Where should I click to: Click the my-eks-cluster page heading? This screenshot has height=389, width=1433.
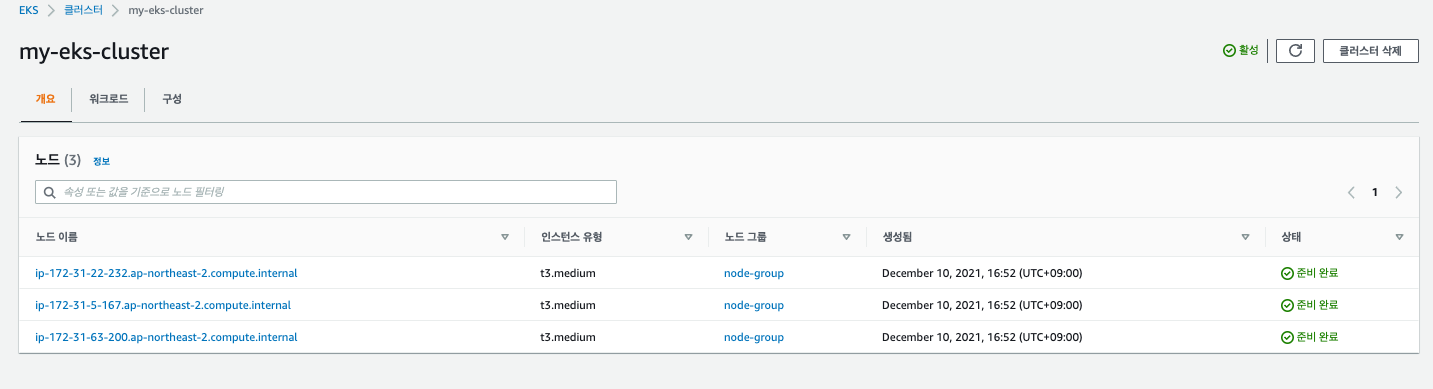pyautogui.click(x=95, y=52)
